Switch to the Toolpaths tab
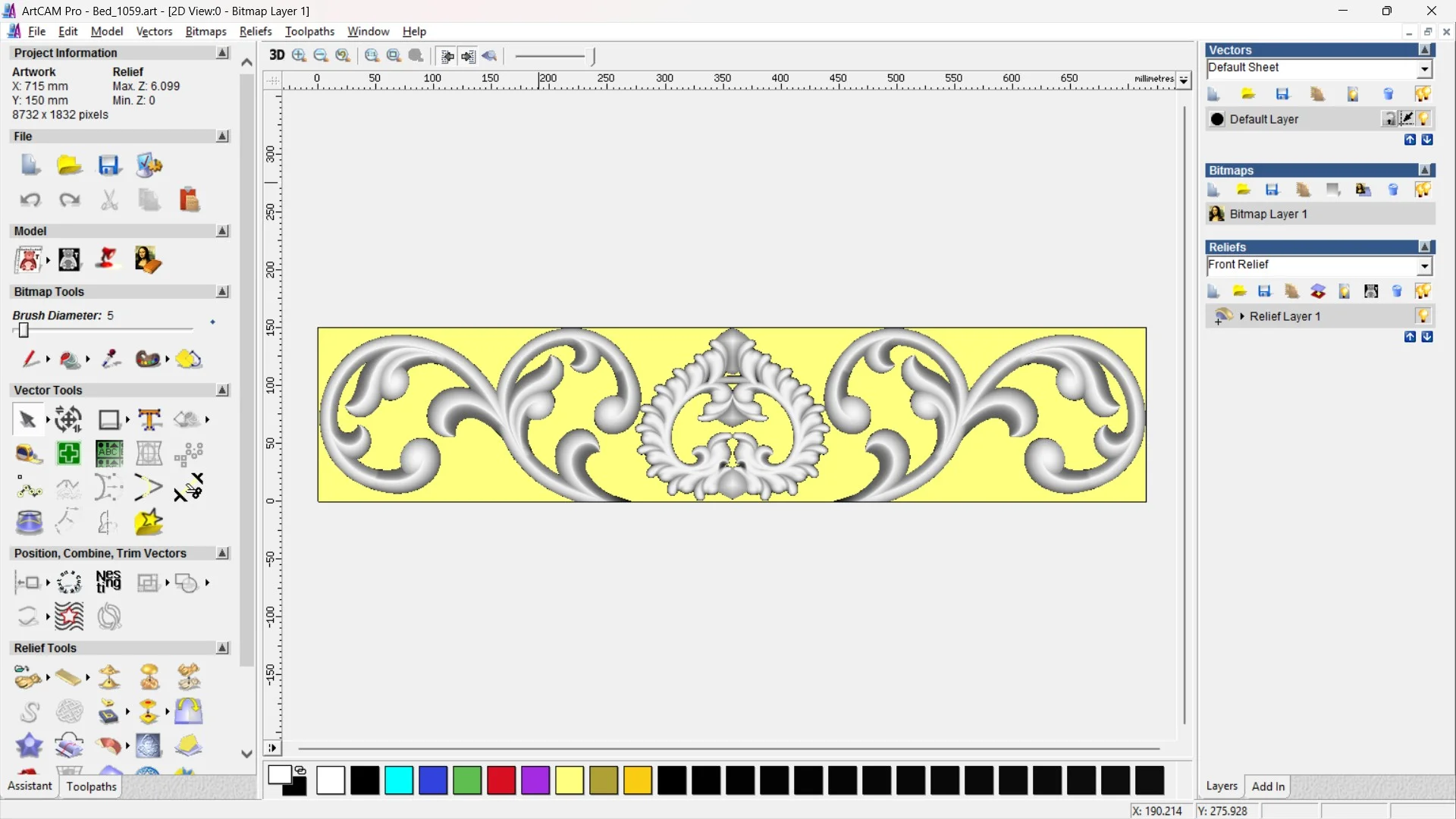Screen dimensions: 1456x819 (x=91, y=786)
